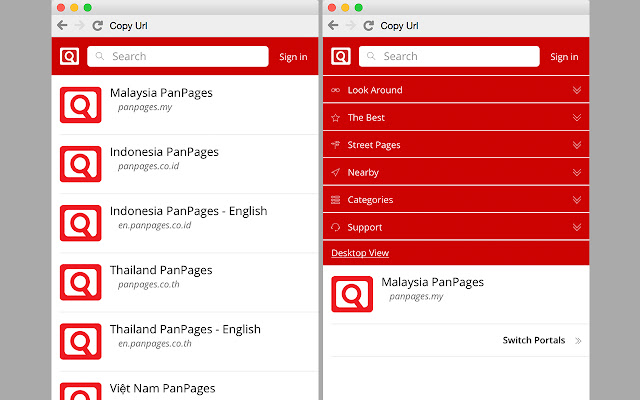Open the Look Around menu item
Viewport: 640px width, 400px height.
coord(456,90)
